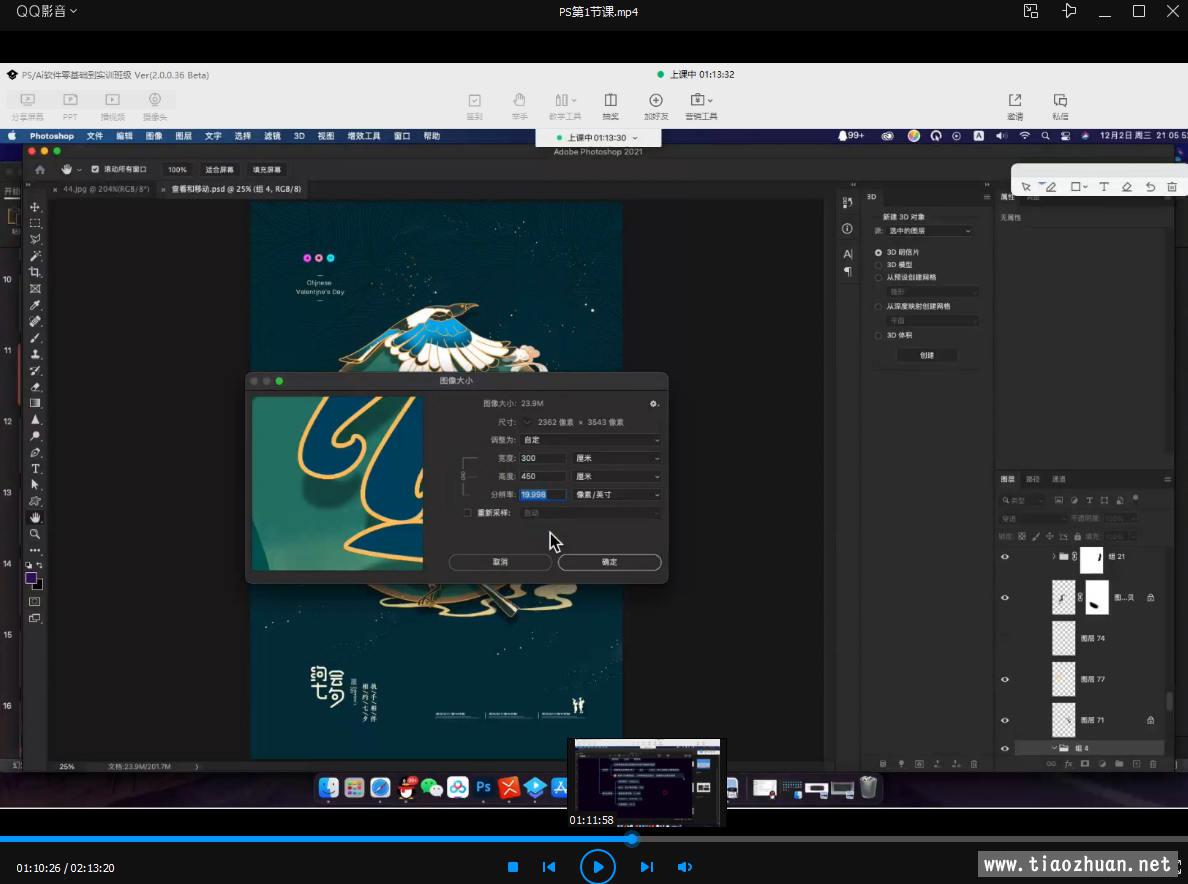
Task: Click the Photoshop Home icon in options bar
Action: 39,170
